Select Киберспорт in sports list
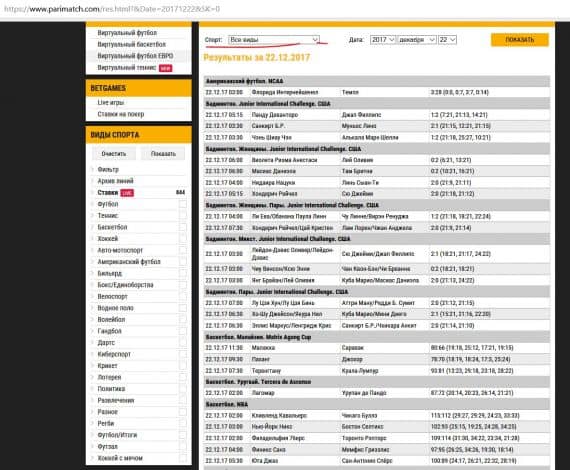Image resolution: width=570 pixels, height=470 pixels. [114, 354]
